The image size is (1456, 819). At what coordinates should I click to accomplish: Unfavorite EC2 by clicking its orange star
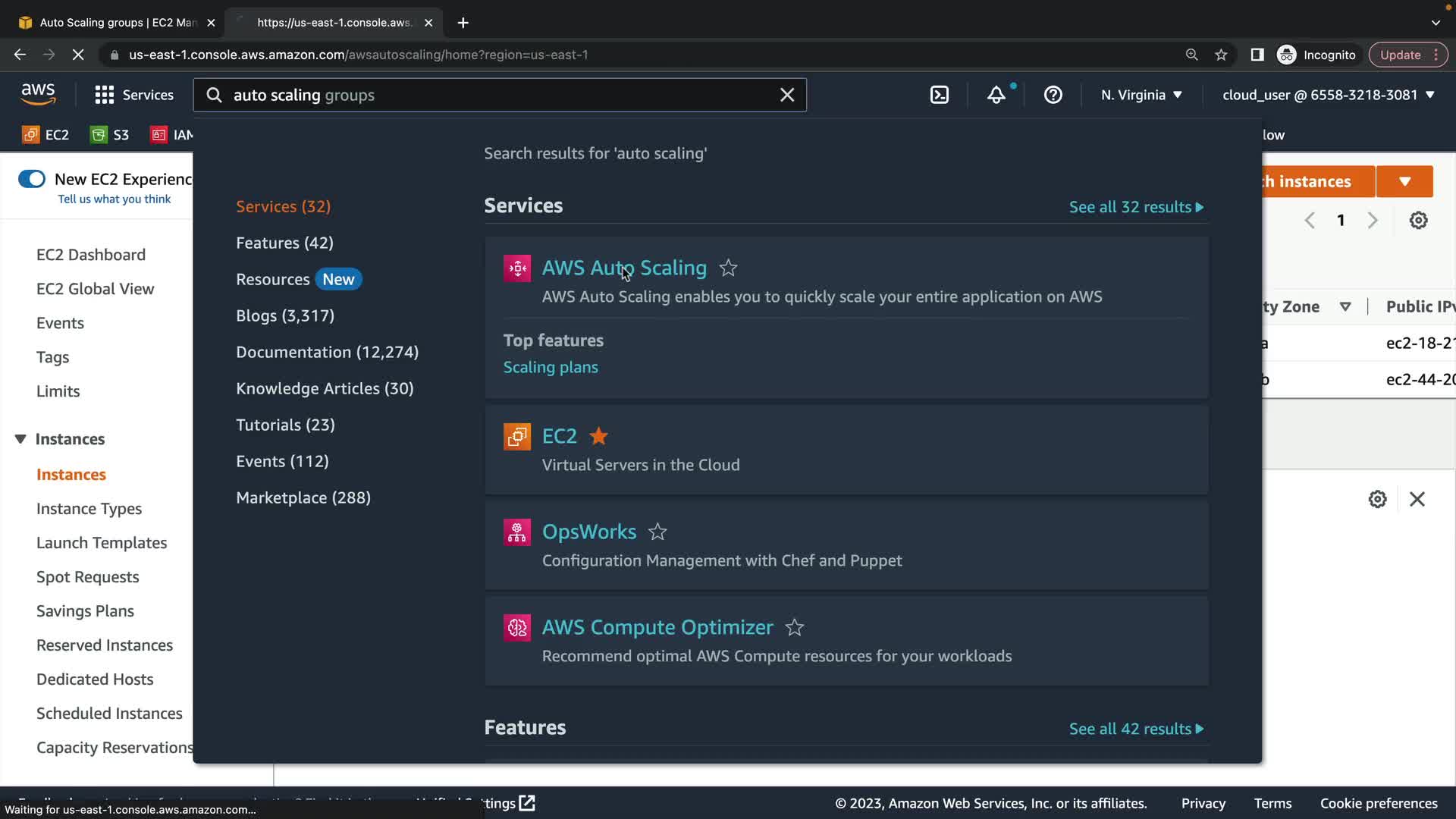click(598, 436)
